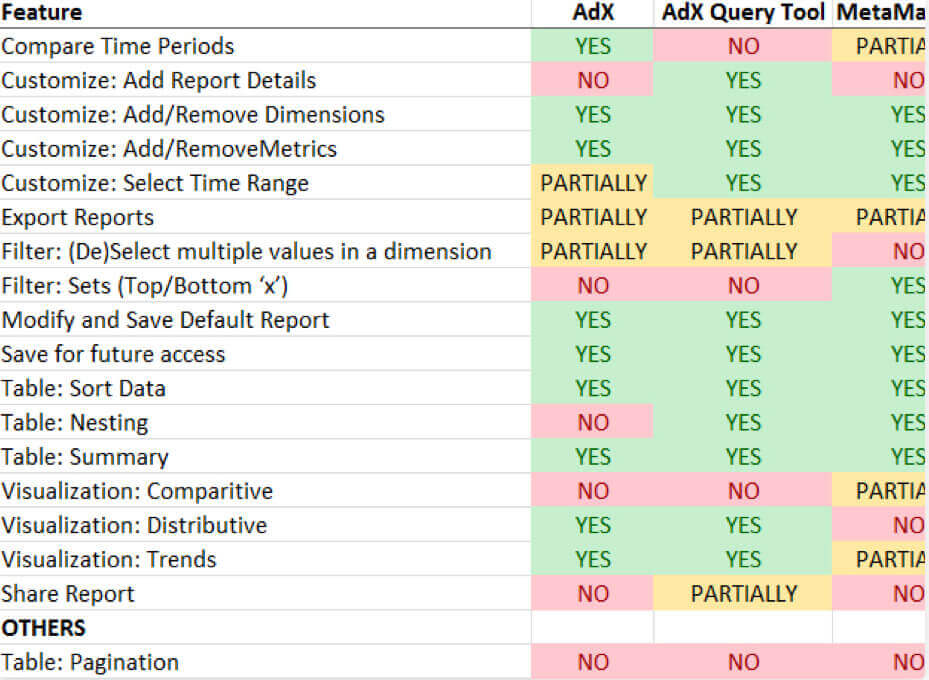This screenshot has width=929, height=680.
Task: Click AdX Query Tool's PARTIALLY for Share Report
Action: click(743, 594)
